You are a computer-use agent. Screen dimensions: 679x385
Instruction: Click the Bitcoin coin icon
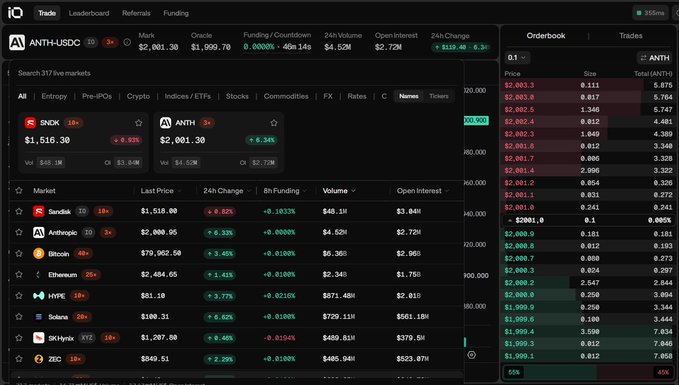pyautogui.click(x=39, y=253)
